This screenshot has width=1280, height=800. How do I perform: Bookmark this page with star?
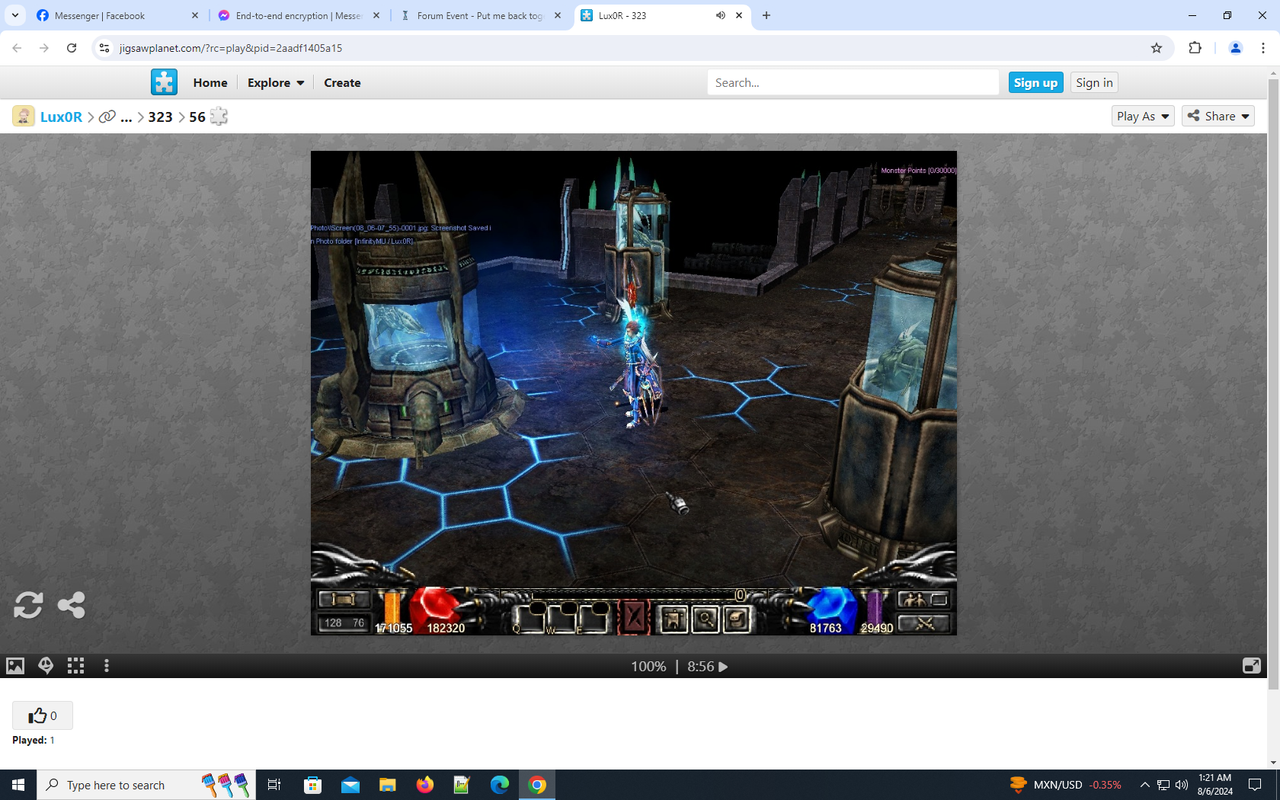click(1157, 48)
